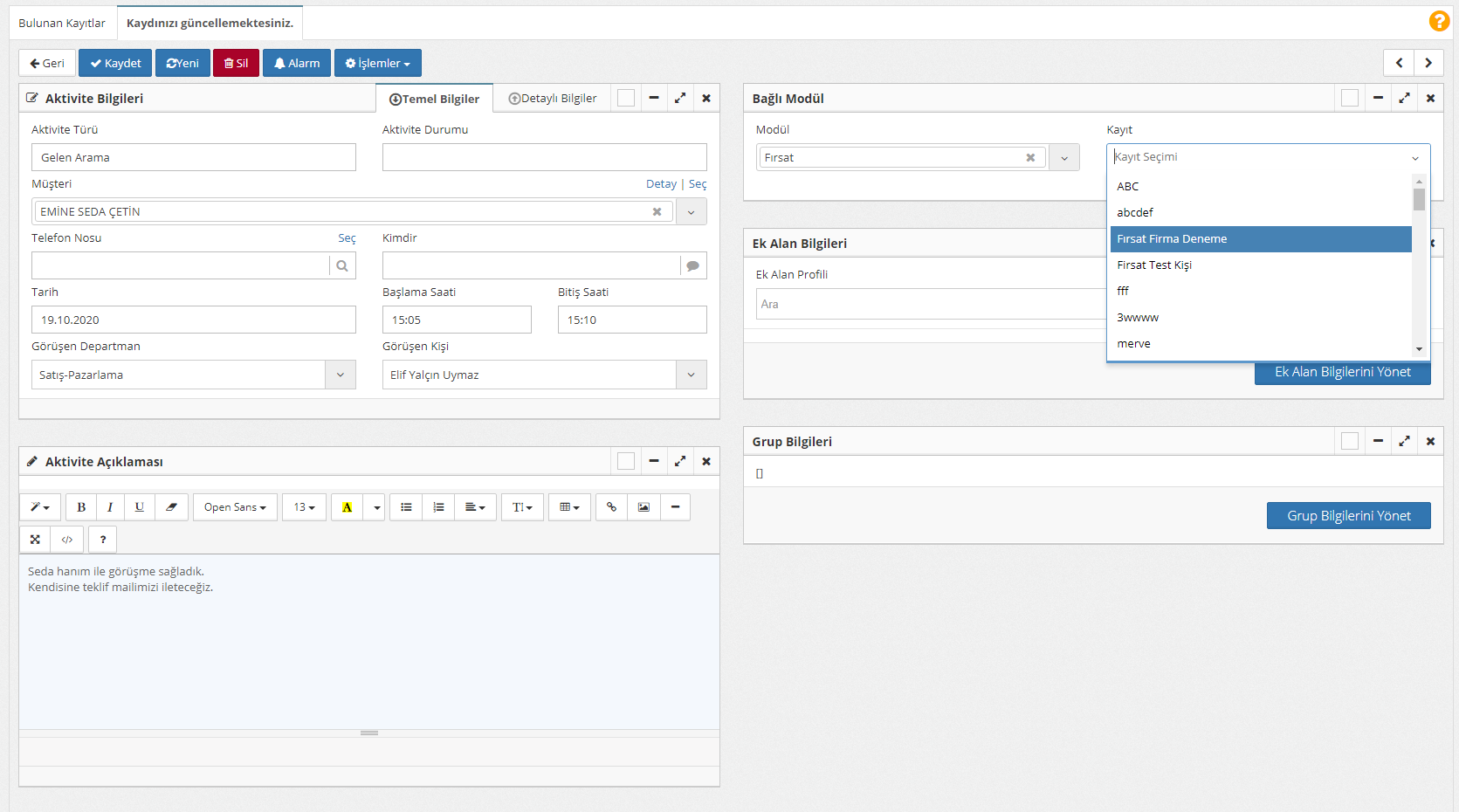
Task: Insert a link using the chain icon
Action: click(611, 507)
